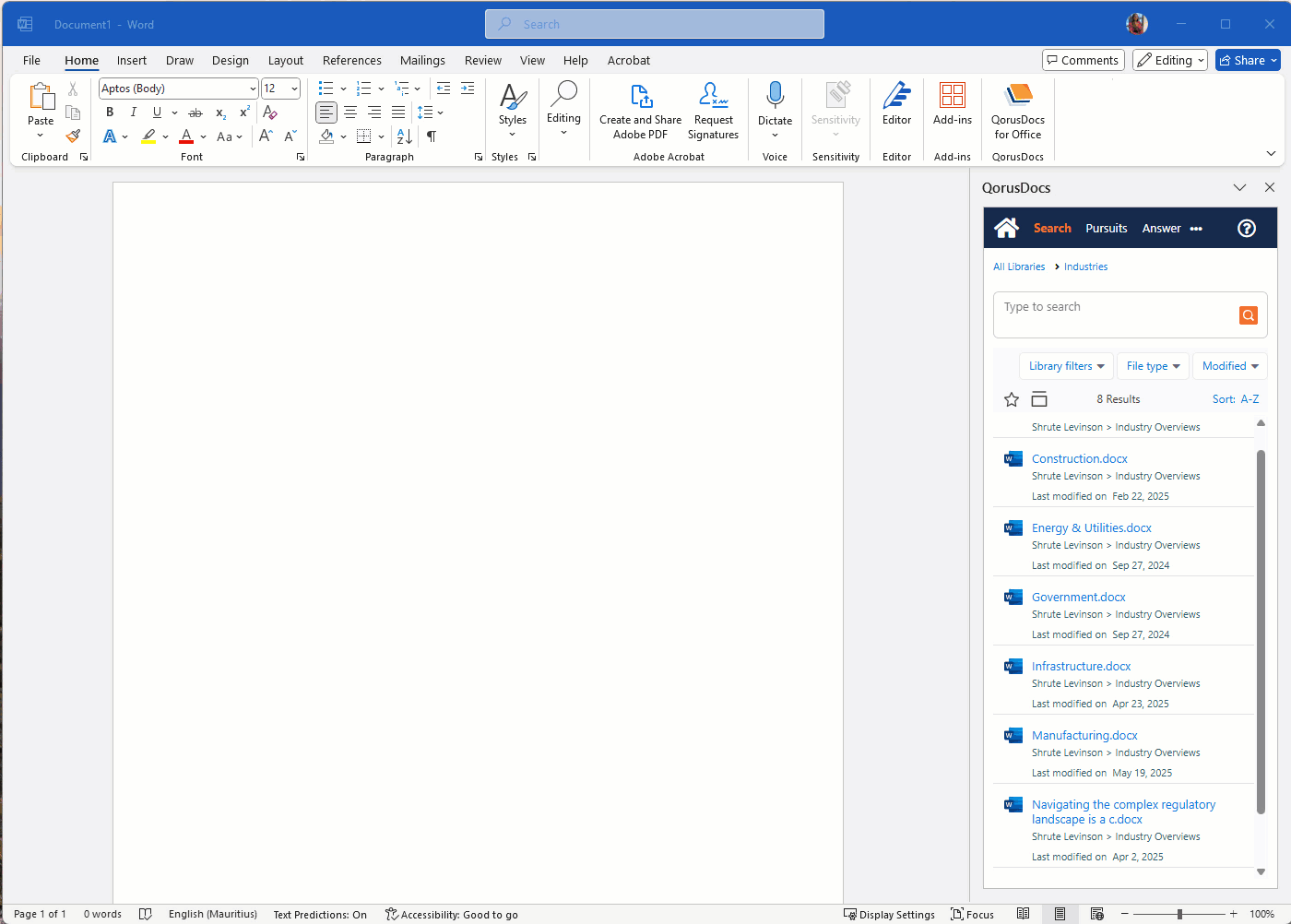The image size is (1291, 924).
Task: Open the Construction.docx result
Action: tap(1079, 458)
